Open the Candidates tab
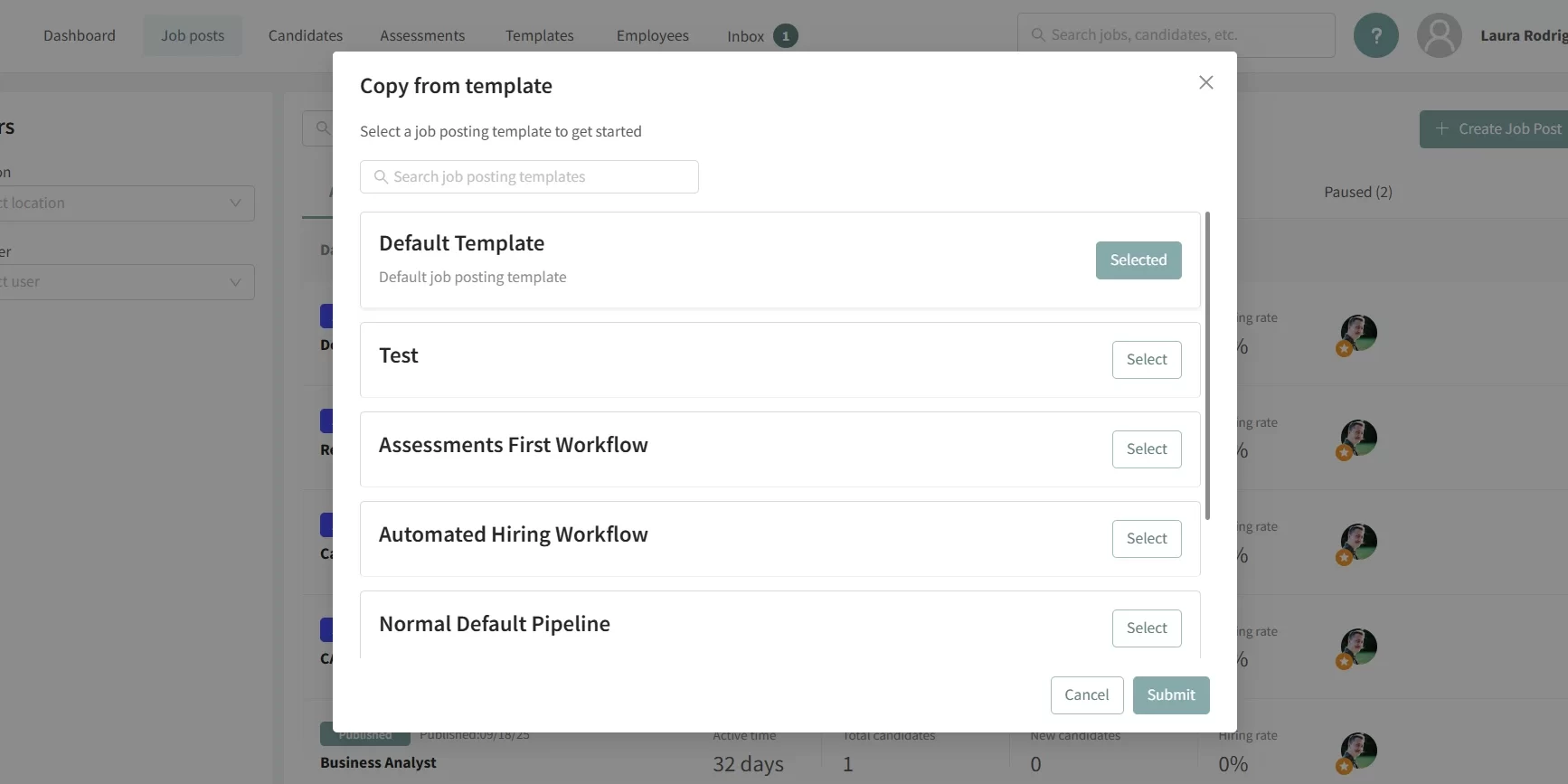The image size is (1568, 784). point(306,36)
